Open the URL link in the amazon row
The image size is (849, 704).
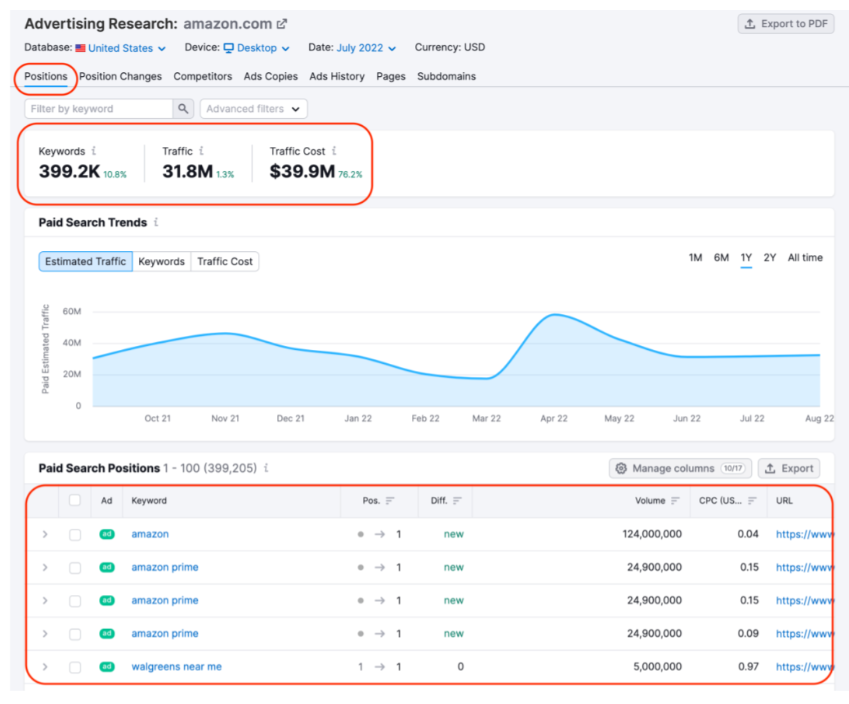point(804,534)
